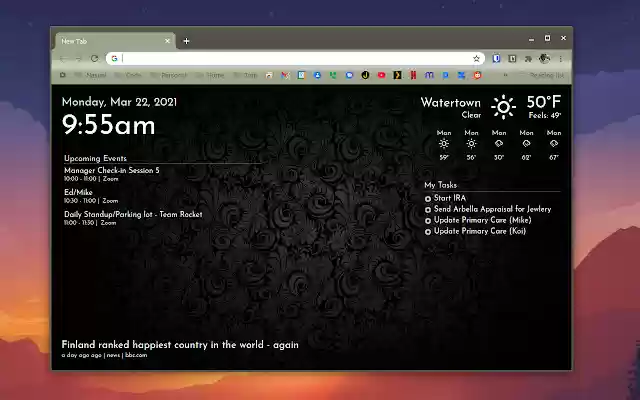
Task: Open the green phone Voice bookmark
Action: (333, 75)
